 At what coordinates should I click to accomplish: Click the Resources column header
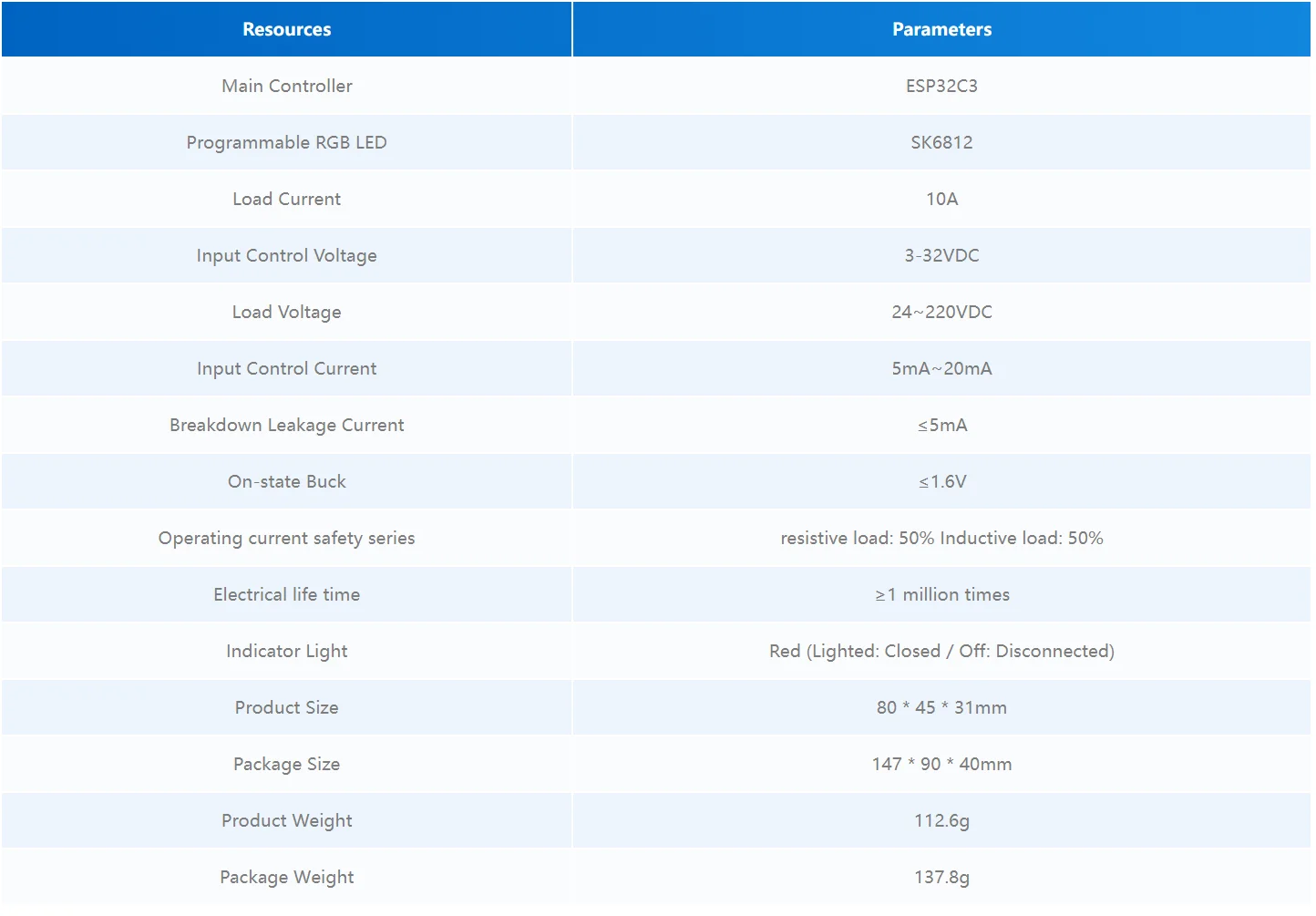click(x=286, y=29)
